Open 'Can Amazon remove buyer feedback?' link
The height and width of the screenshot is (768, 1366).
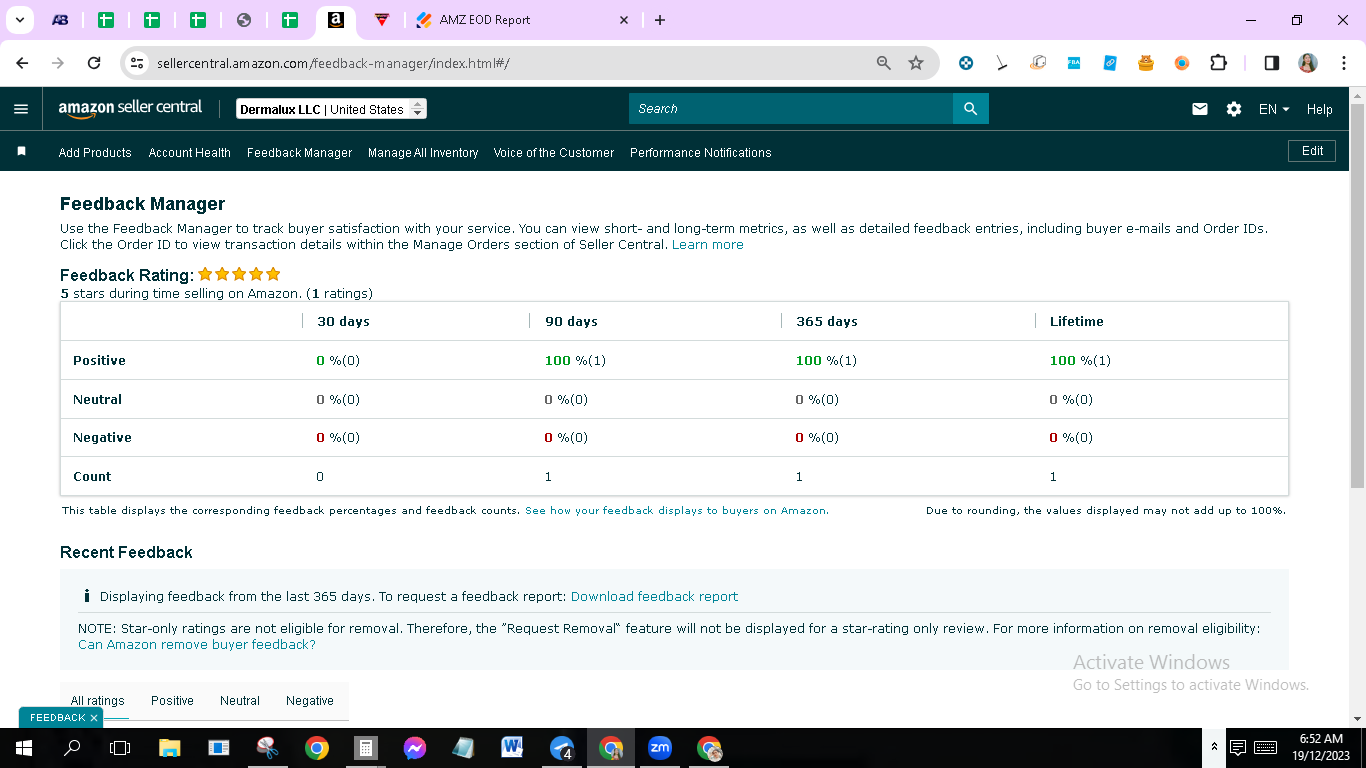point(197,645)
